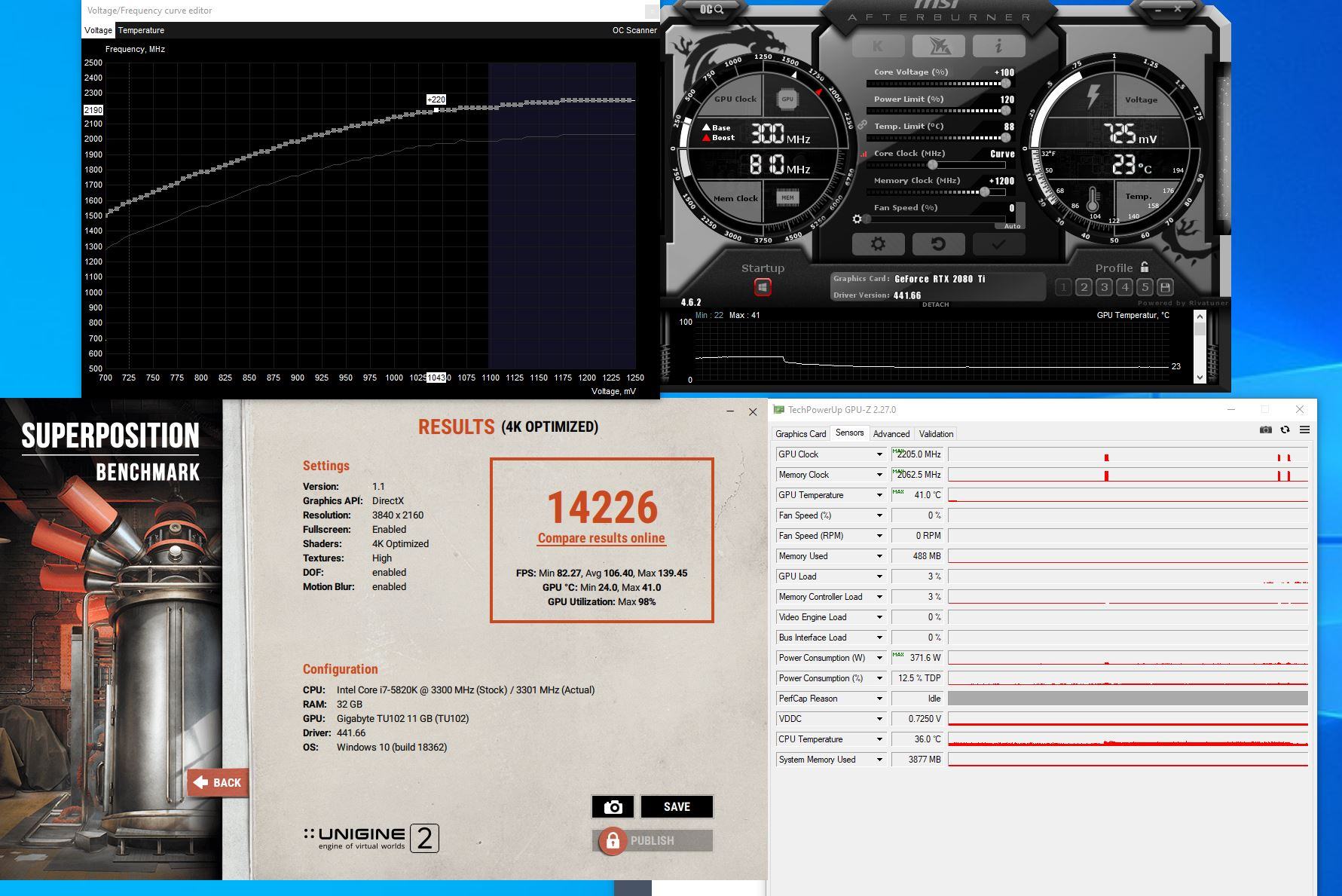Screen dimensions: 1342x896
Task: Open the Afterburner information button
Action: (998, 46)
